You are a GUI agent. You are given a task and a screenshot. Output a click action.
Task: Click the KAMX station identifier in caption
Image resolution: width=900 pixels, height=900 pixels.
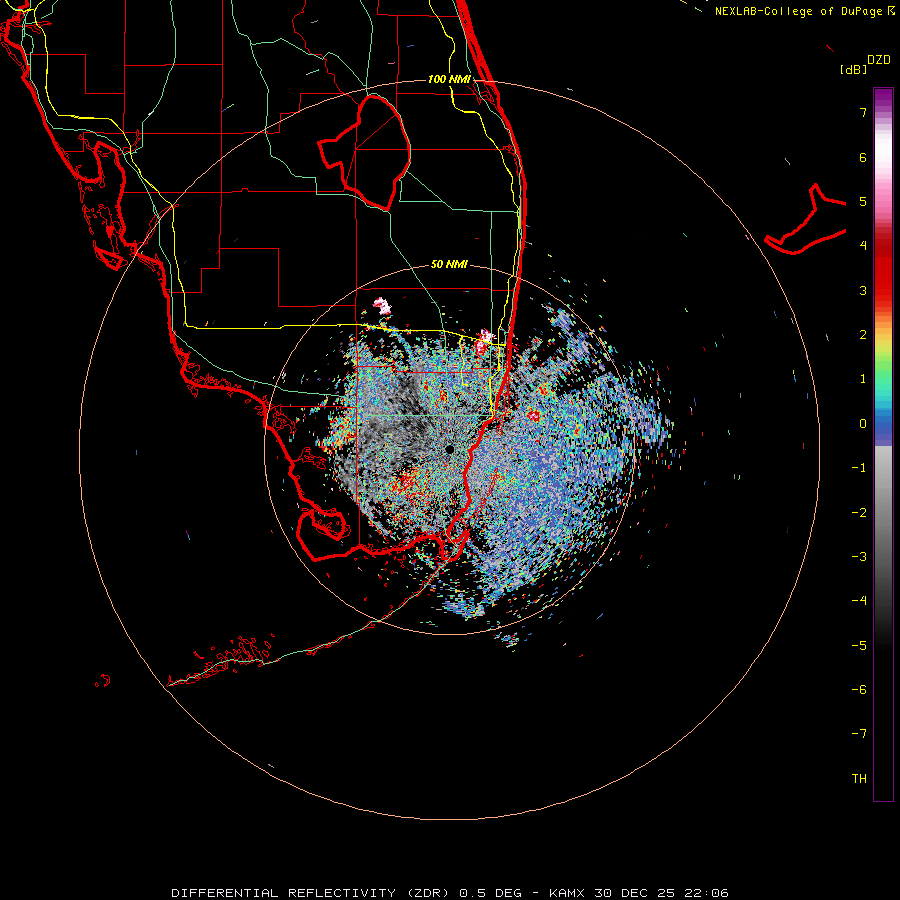click(x=567, y=893)
